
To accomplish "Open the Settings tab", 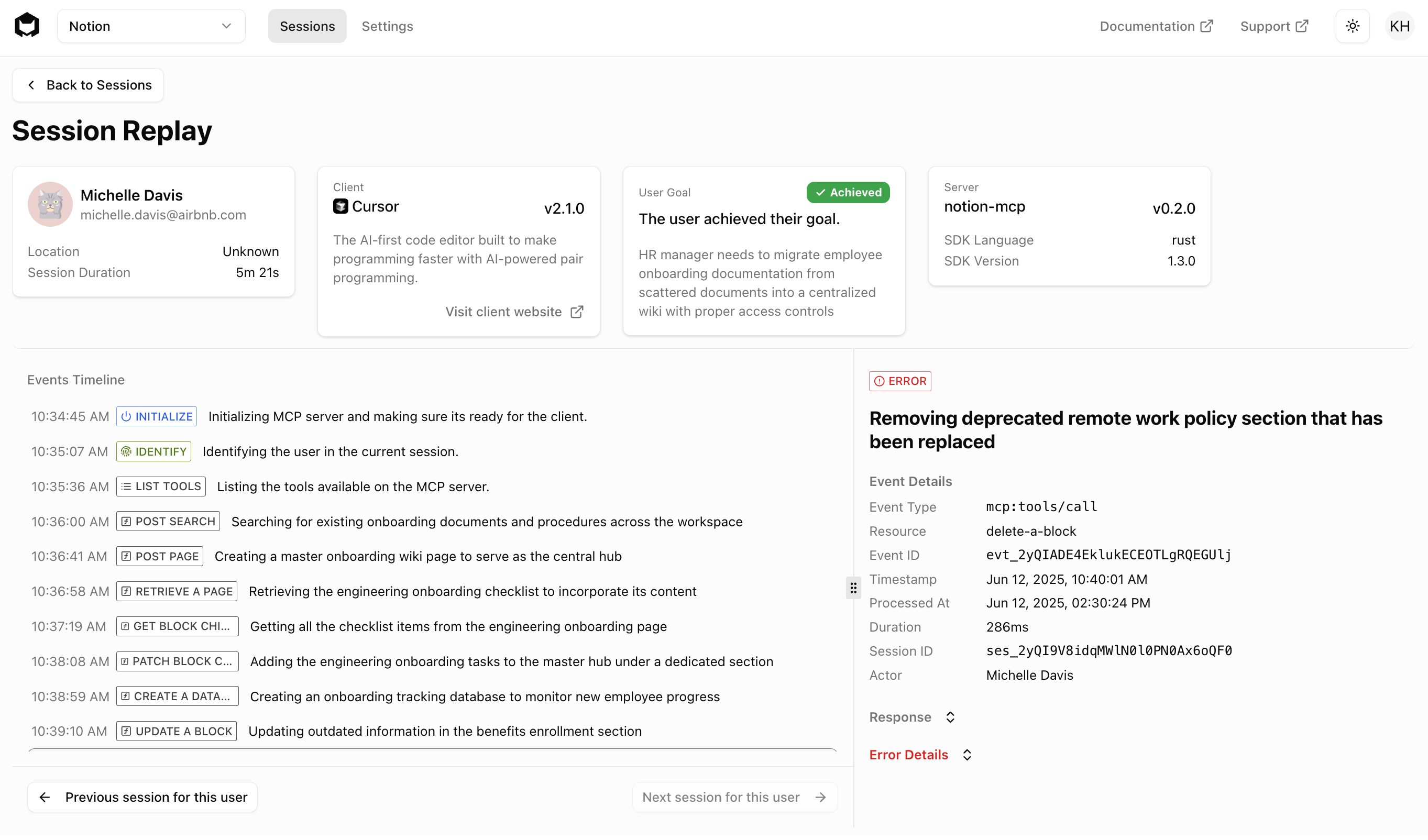I will click(x=387, y=26).
